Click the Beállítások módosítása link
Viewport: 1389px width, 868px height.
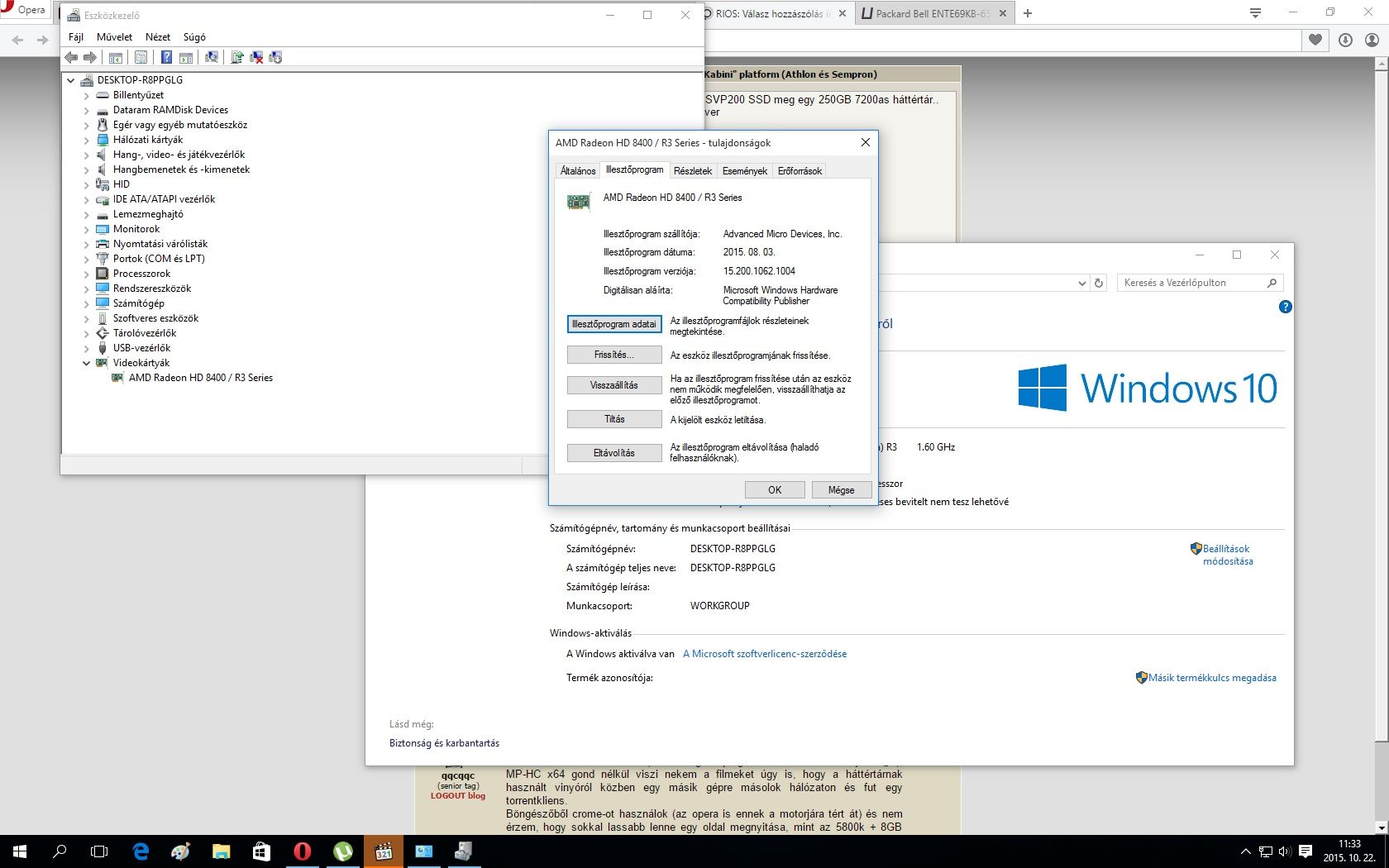tap(1228, 555)
